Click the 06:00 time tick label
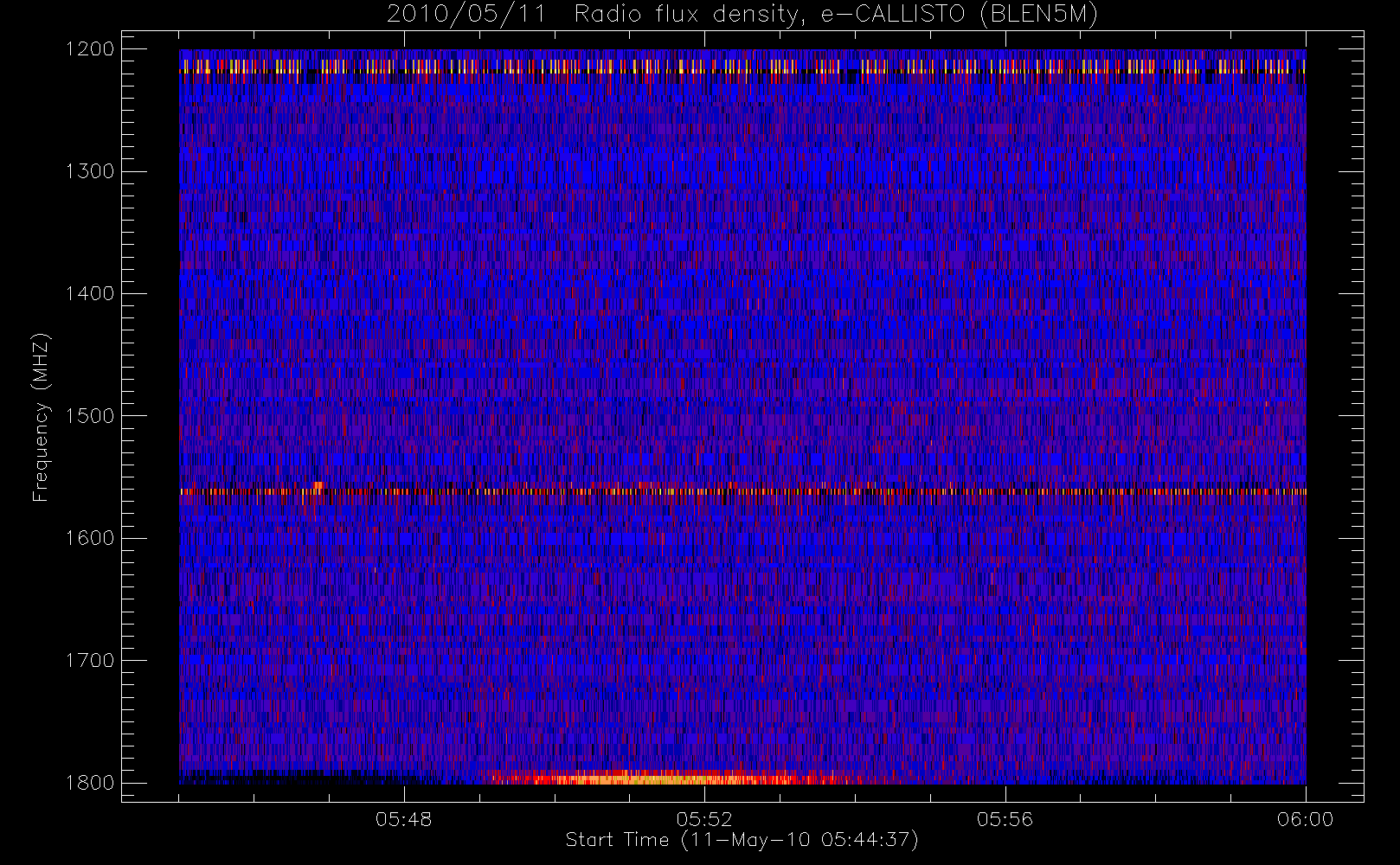1400x865 pixels. point(1305,819)
